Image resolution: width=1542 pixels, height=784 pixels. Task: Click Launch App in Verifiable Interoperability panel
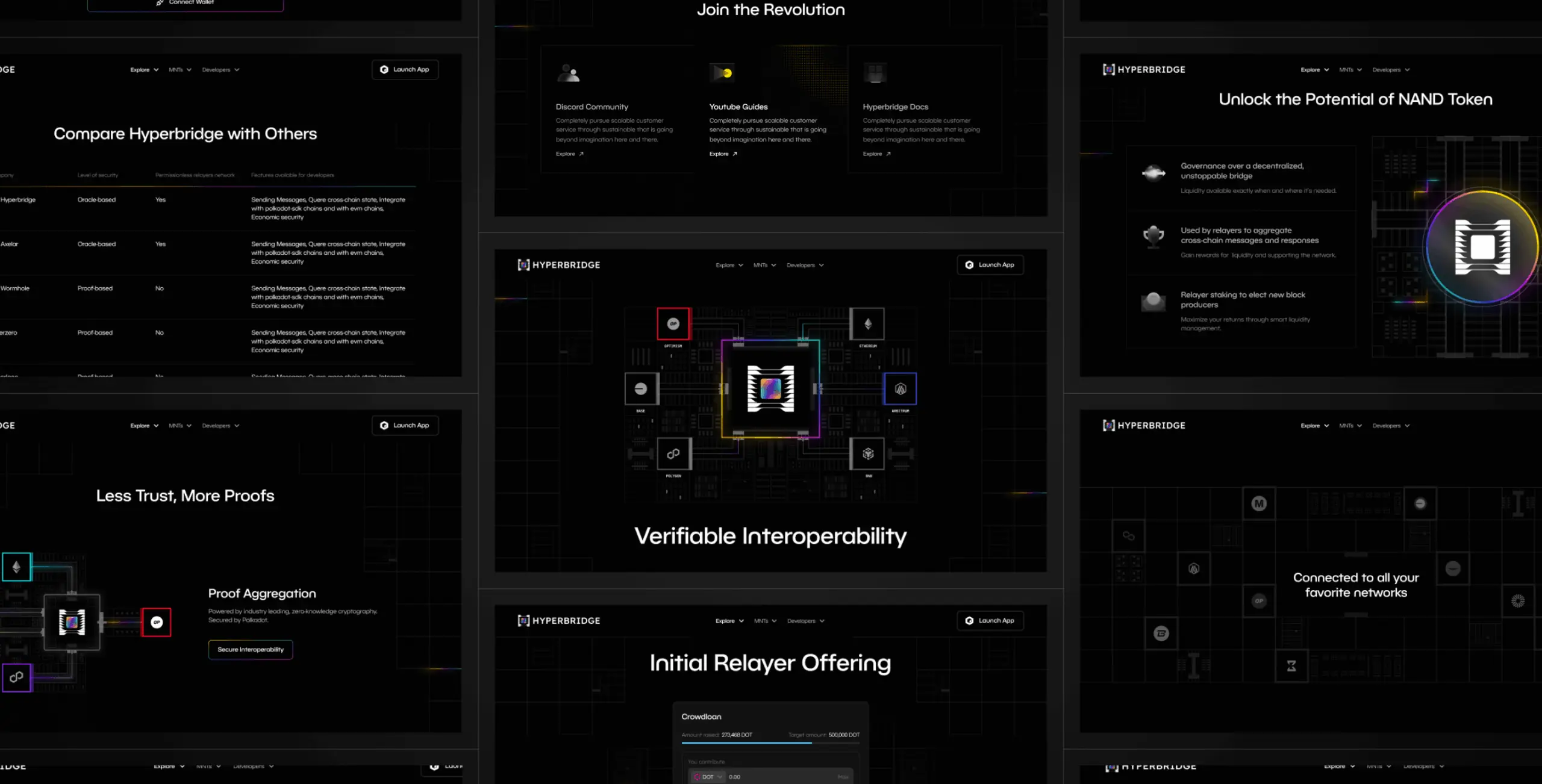pos(990,265)
